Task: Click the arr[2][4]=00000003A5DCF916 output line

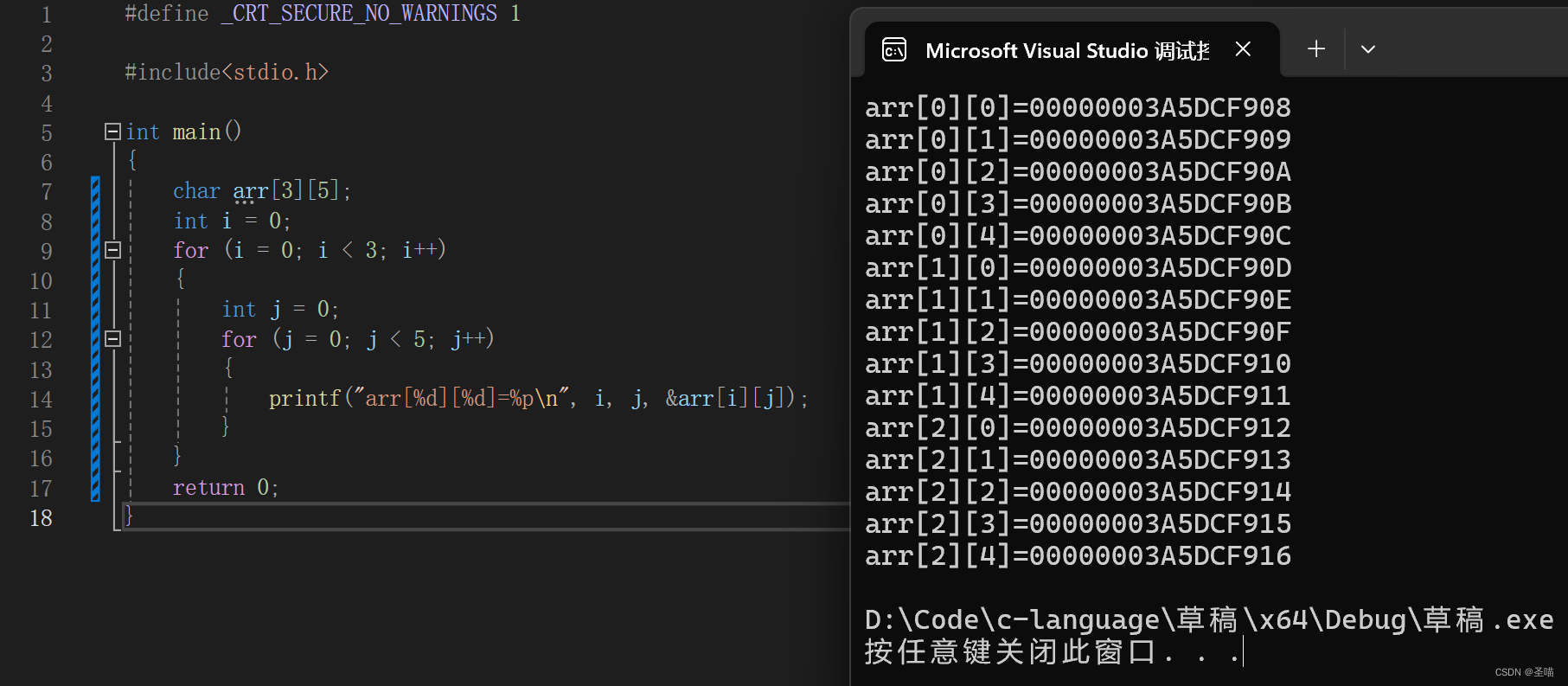Action: pyautogui.click(x=1078, y=555)
